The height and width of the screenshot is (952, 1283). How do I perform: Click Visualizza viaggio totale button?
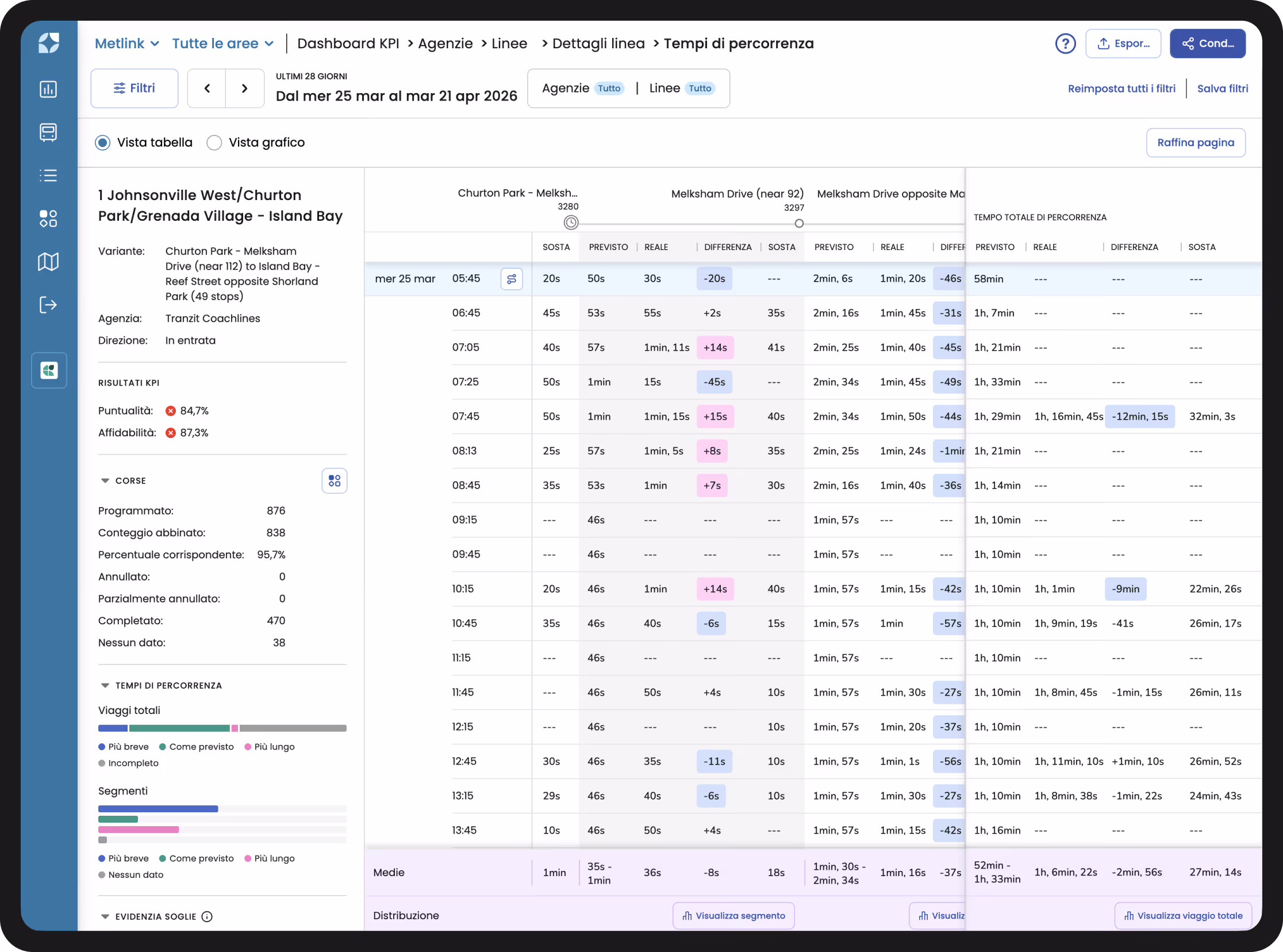click(x=1184, y=915)
